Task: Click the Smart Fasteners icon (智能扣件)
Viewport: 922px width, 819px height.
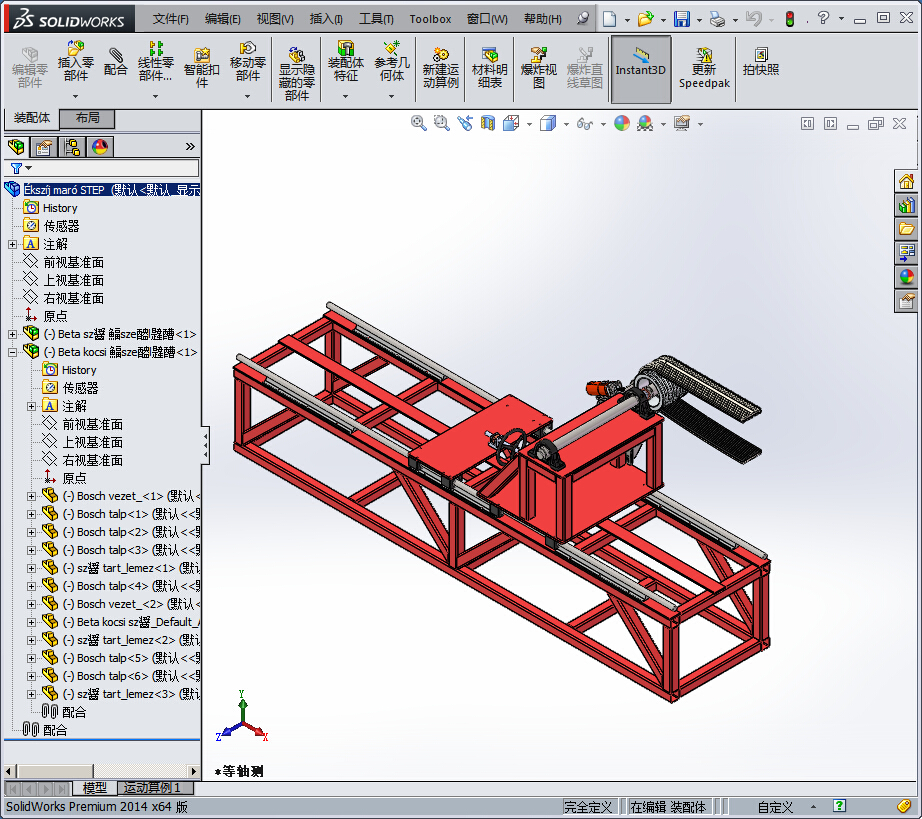Action: [x=202, y=67]
